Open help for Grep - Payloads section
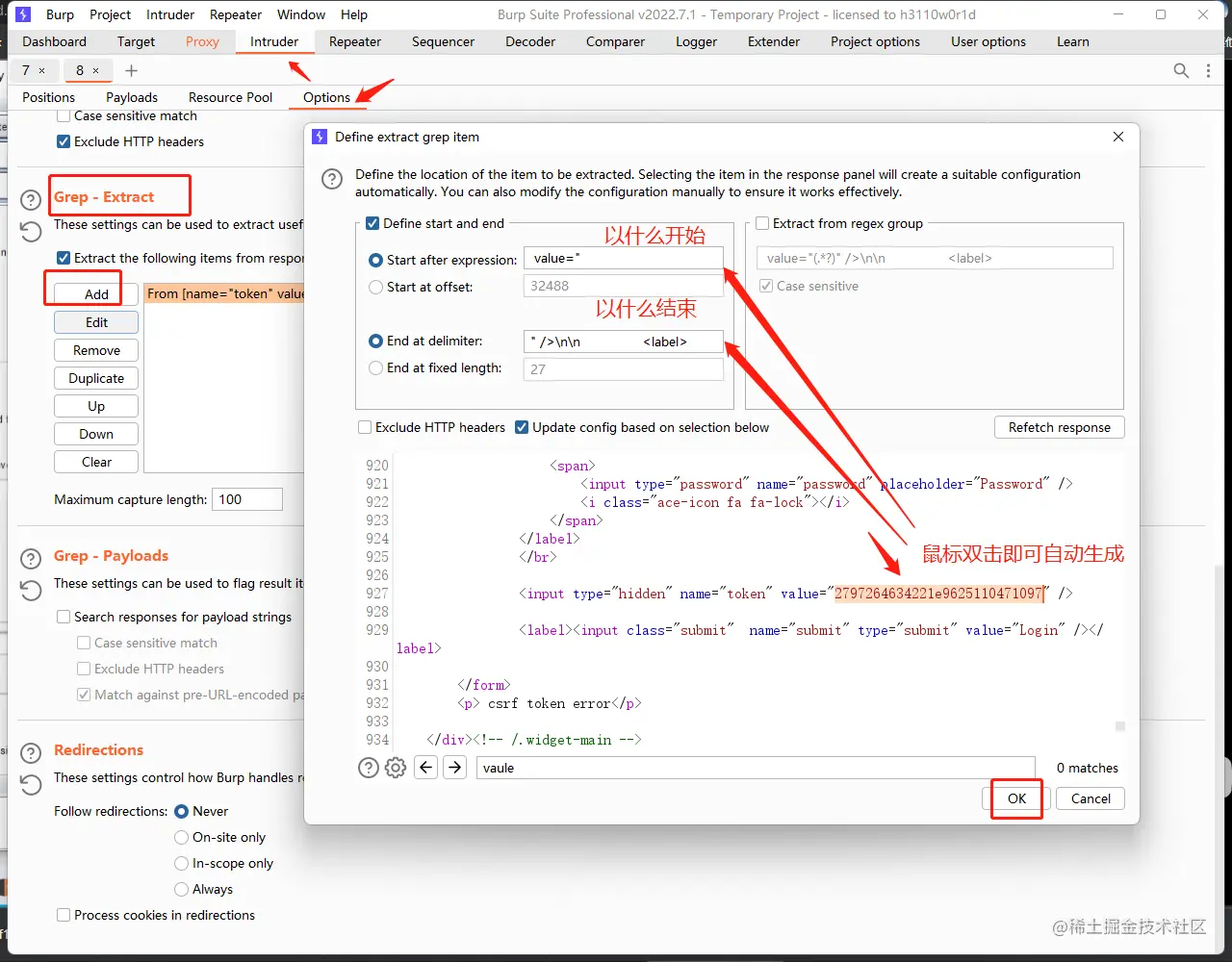Viewport: 1232px width, 962px height. point(32,559)
